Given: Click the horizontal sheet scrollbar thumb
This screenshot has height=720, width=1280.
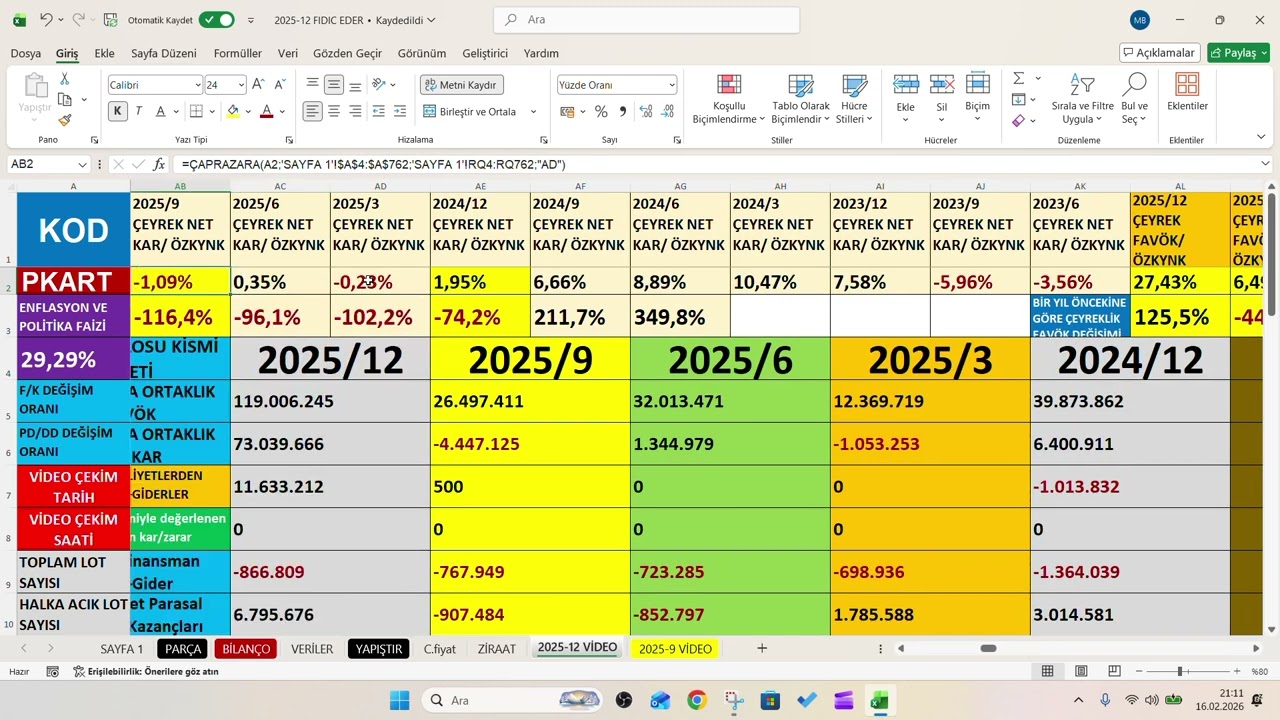Looking at the screenshot, I should click(988, 649).
